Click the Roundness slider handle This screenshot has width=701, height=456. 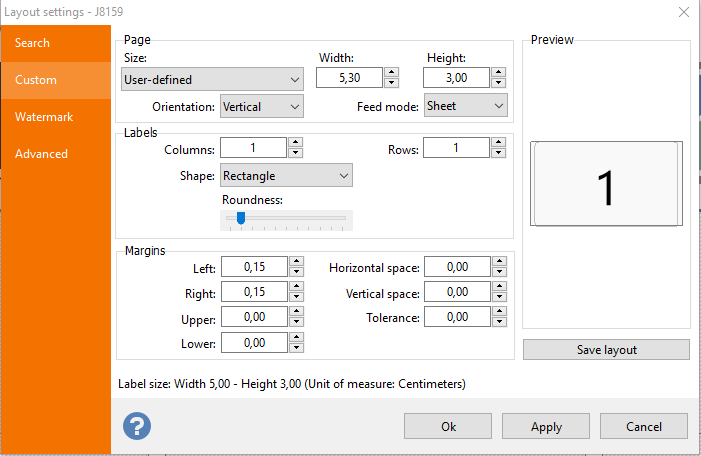241,218
